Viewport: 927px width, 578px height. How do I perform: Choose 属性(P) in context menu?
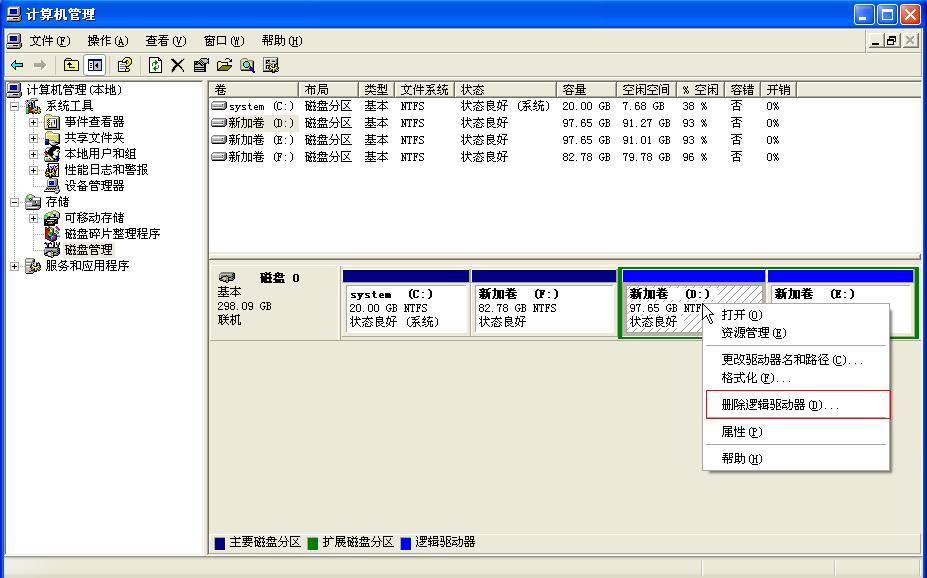tap(797, 432)
